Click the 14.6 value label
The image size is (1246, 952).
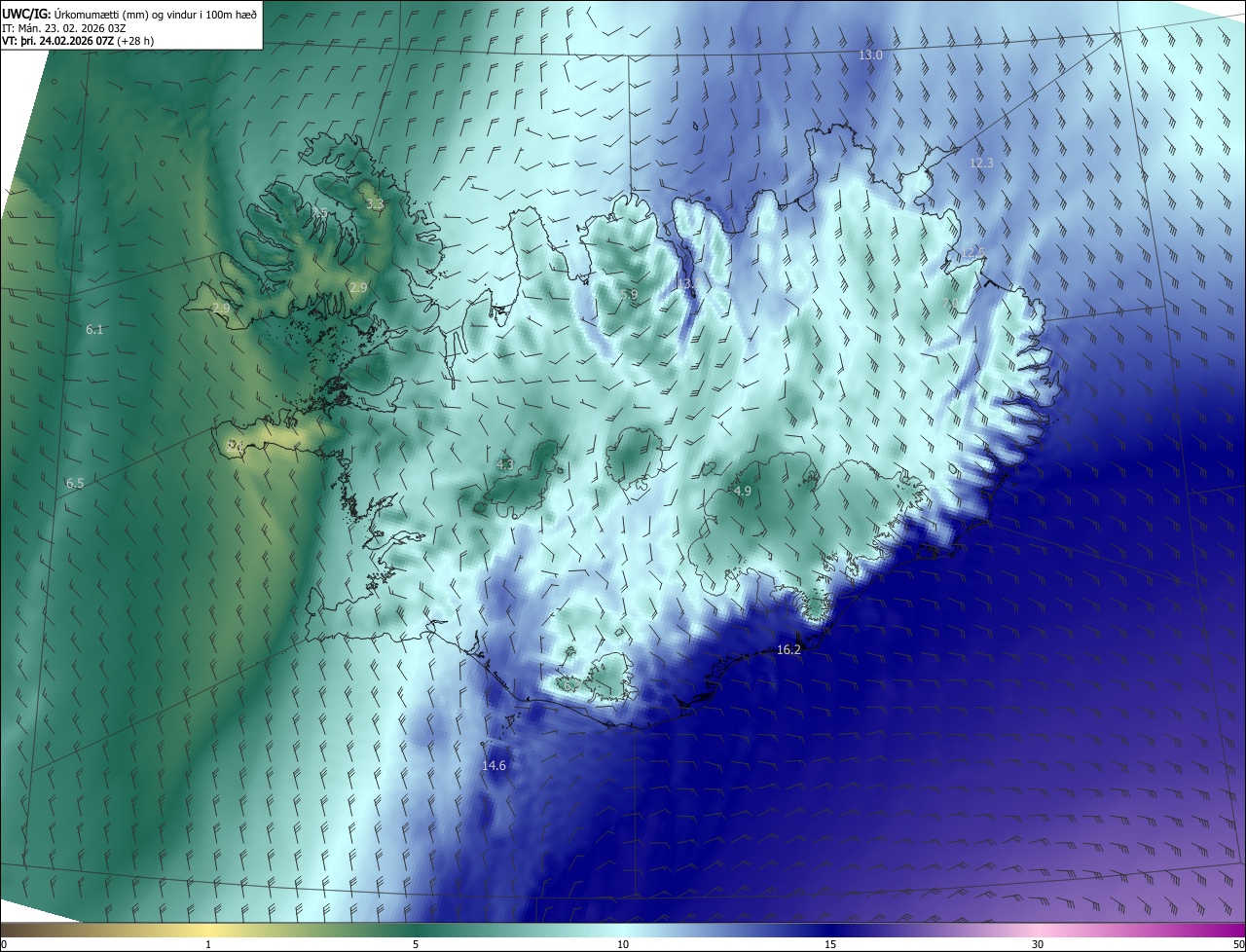click(495, 766)
